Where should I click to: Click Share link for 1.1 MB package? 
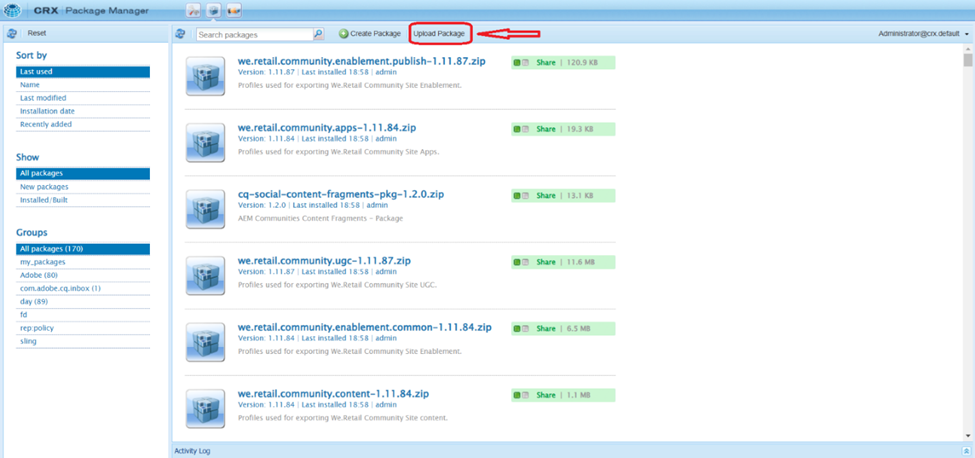[x=545, y=395]
